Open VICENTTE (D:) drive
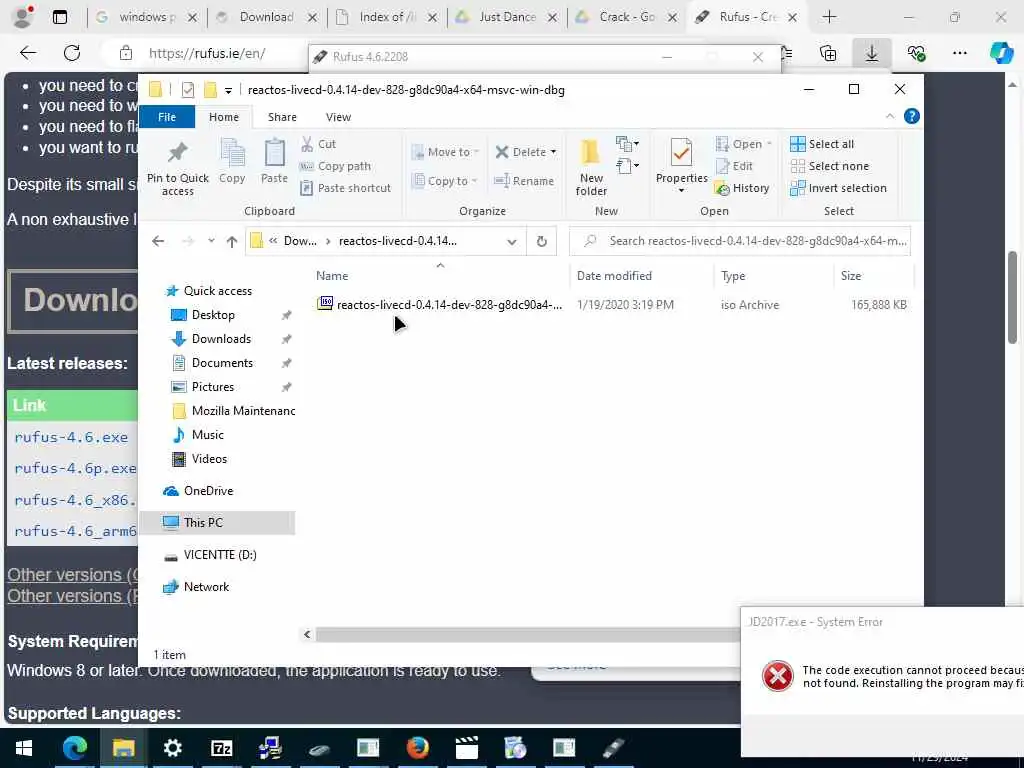Image resolution: width=1024 pixels, height=768 pixels. (x=219, y=554)
